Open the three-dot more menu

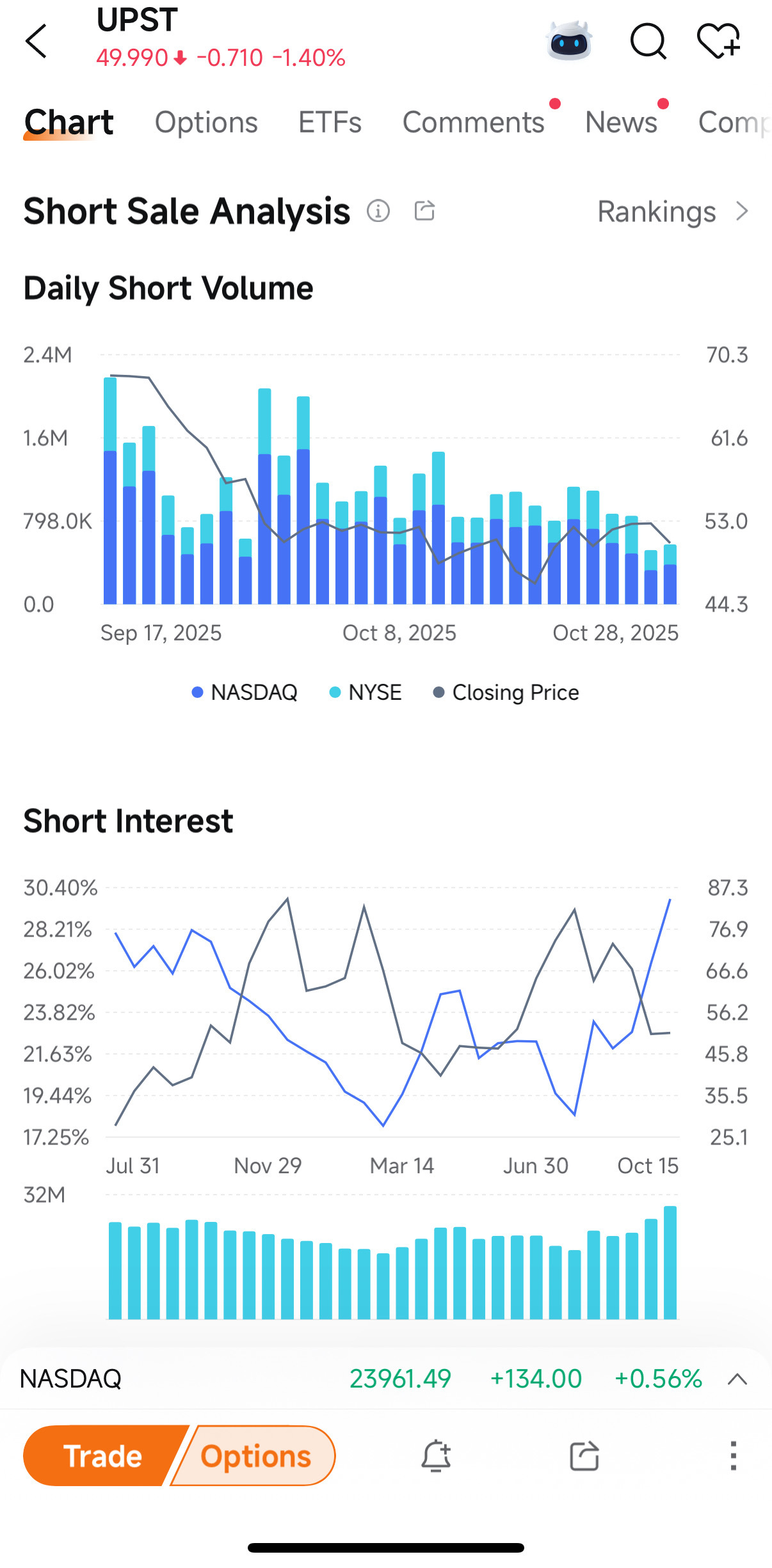click(733, 1455)
